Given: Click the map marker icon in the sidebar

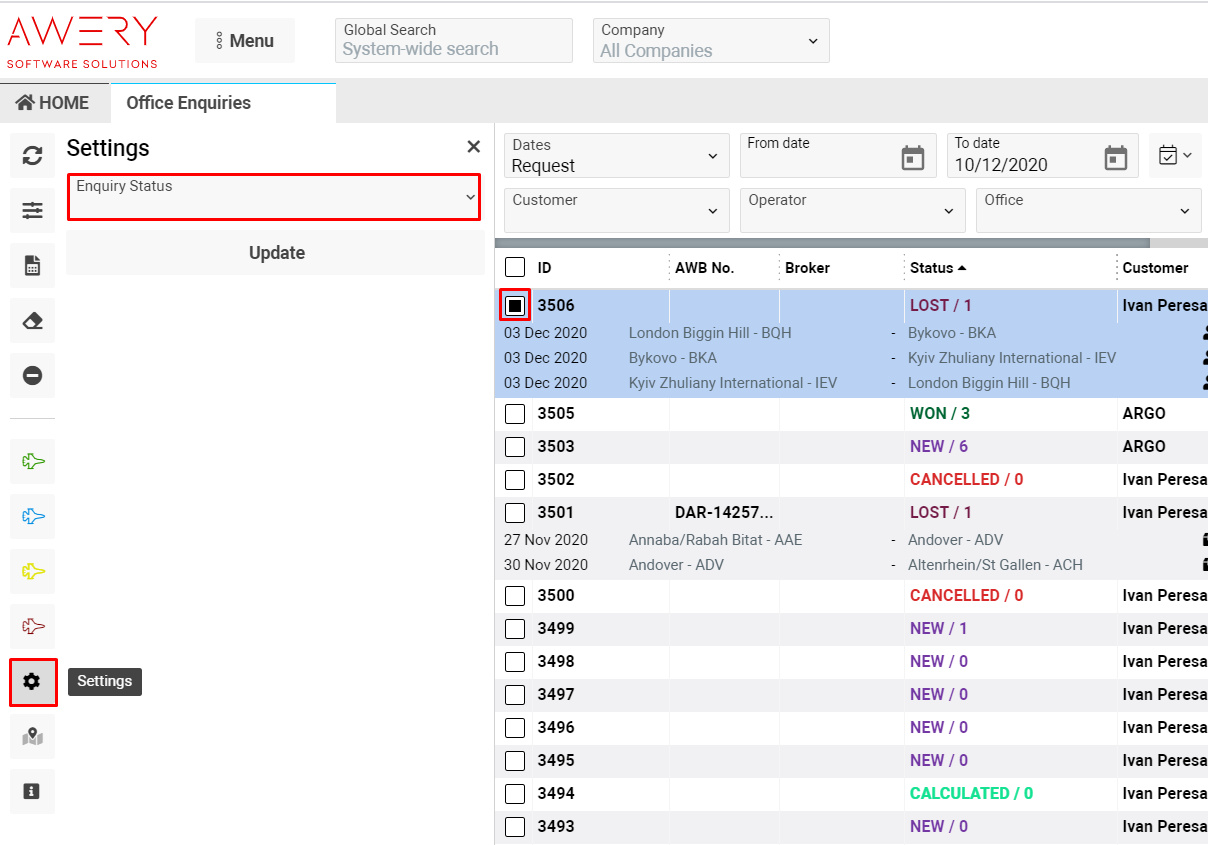Looking at the screenshot, I should click(33, 737).
